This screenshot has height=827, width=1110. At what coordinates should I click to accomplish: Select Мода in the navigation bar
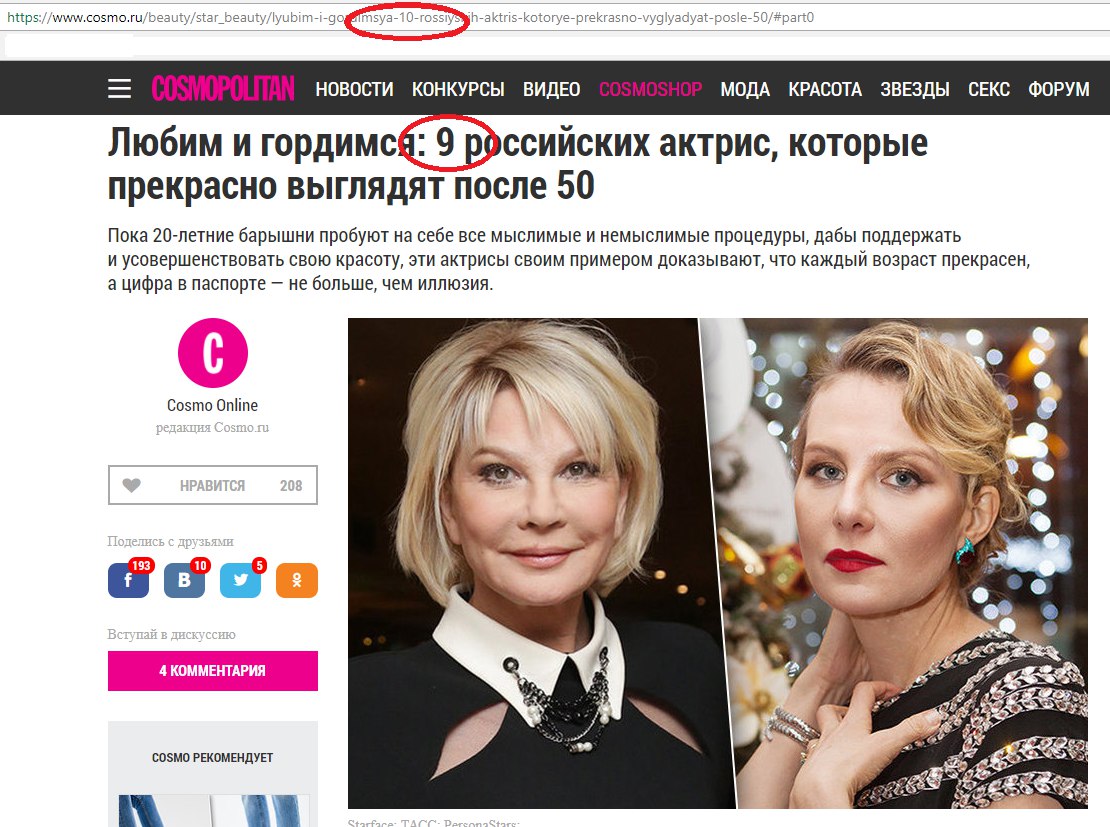745,89
